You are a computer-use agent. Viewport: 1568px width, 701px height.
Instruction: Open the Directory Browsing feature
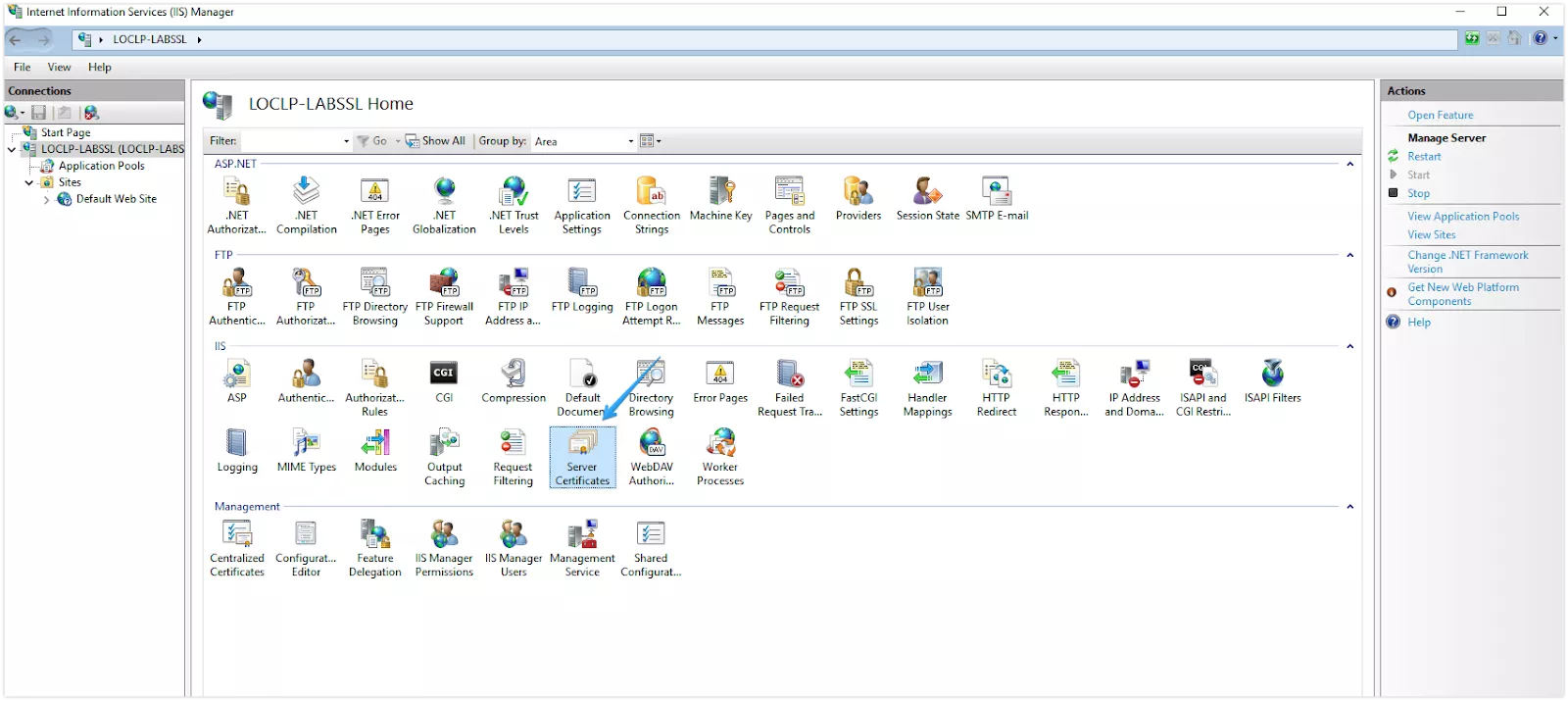pos(652,388)
